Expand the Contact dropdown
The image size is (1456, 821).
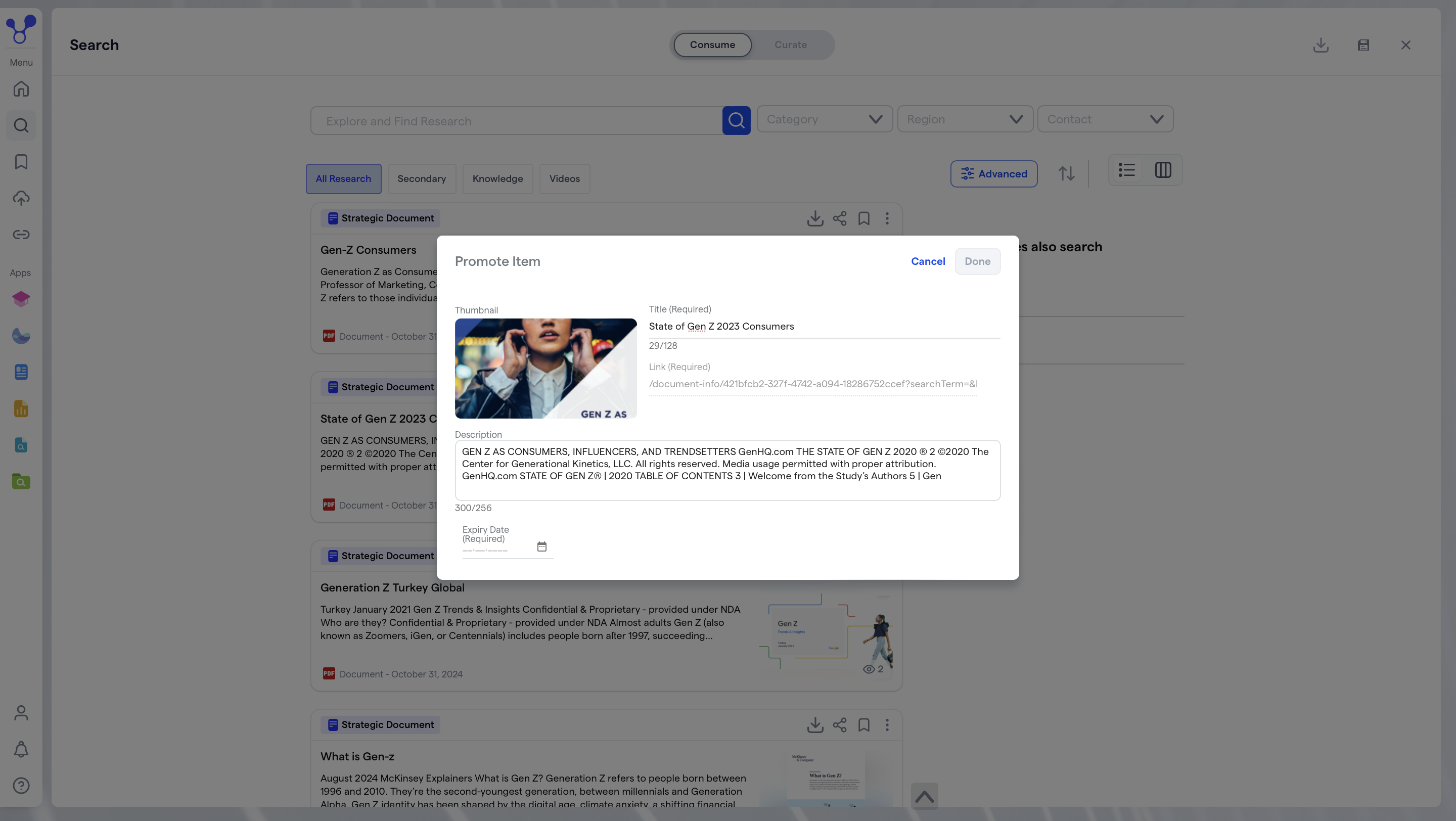(x=1105, y=119)
